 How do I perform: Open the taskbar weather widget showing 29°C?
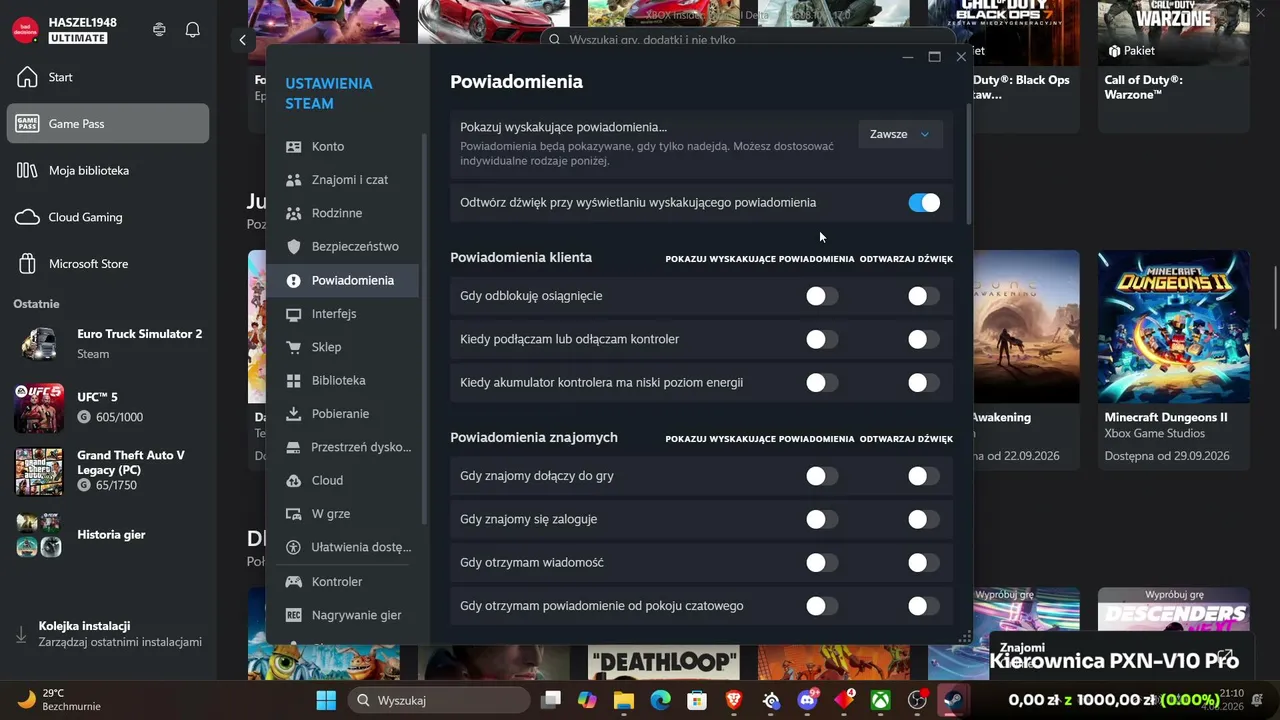pos(60,700)
